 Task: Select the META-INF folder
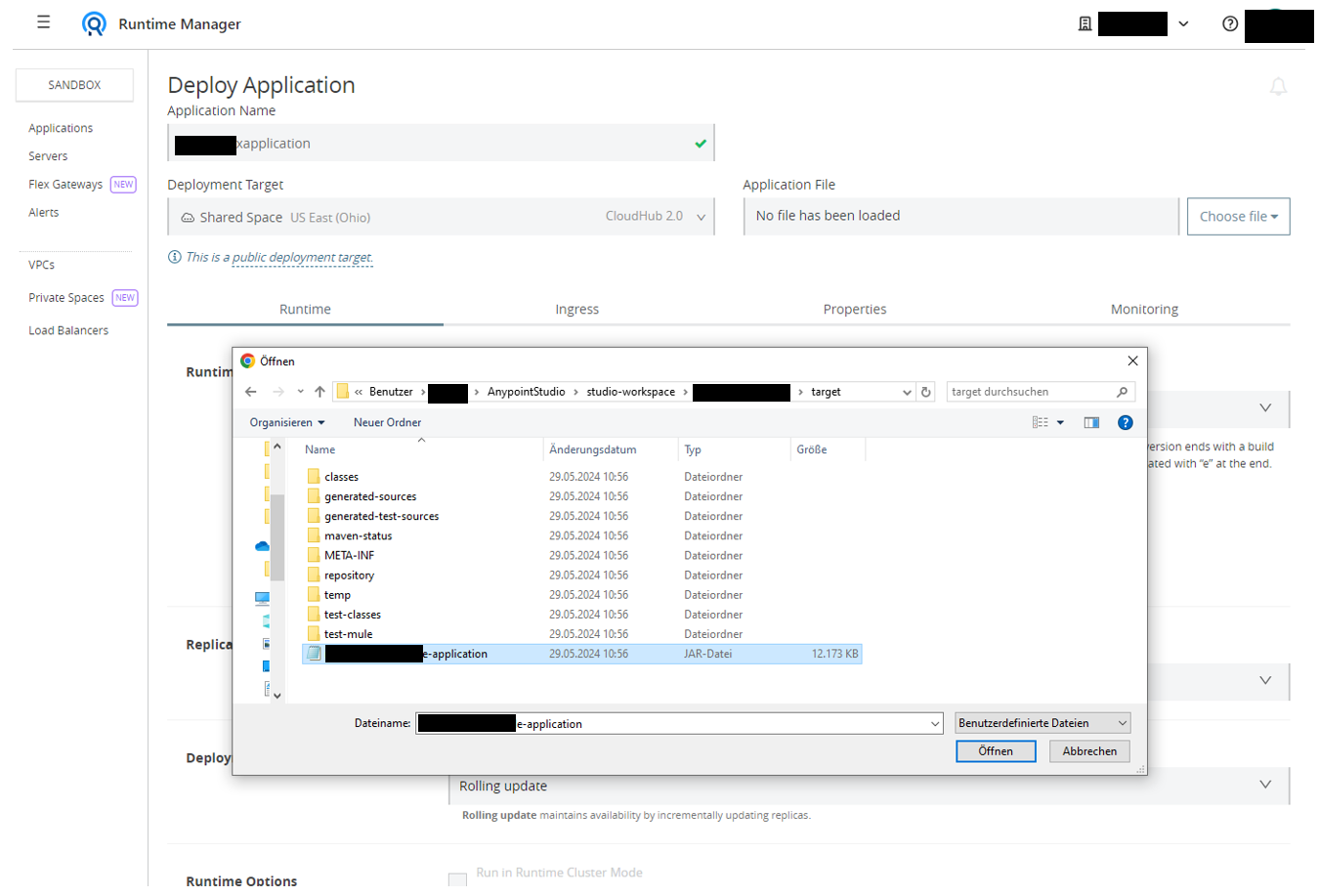349,555
